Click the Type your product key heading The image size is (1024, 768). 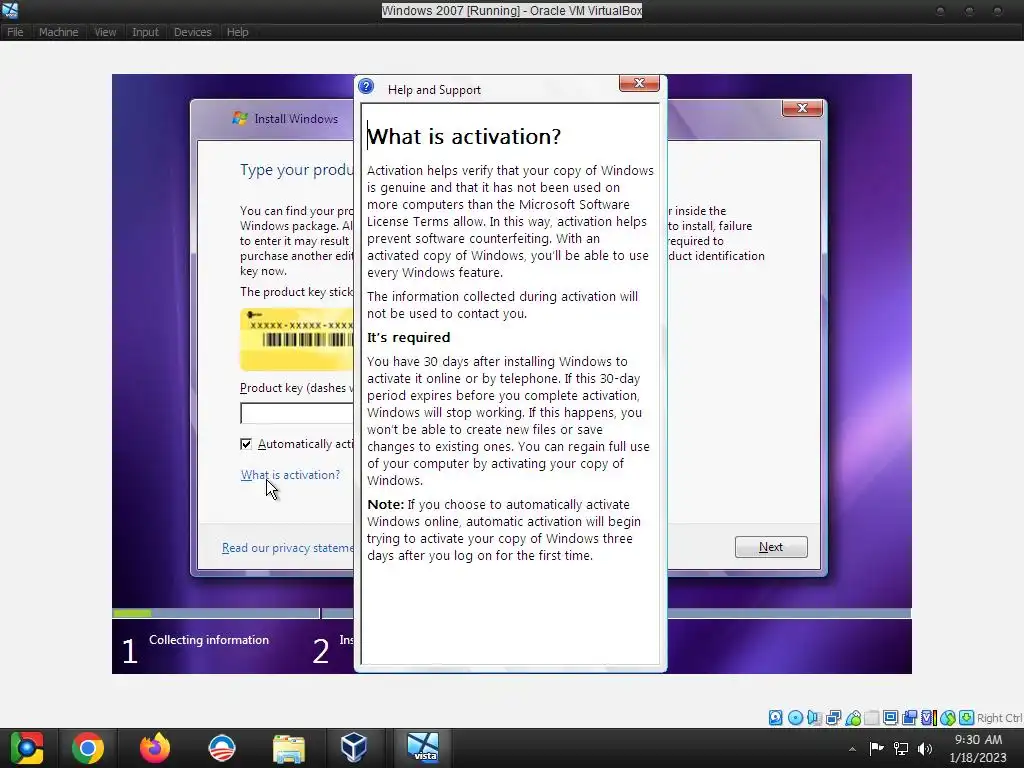297,170
